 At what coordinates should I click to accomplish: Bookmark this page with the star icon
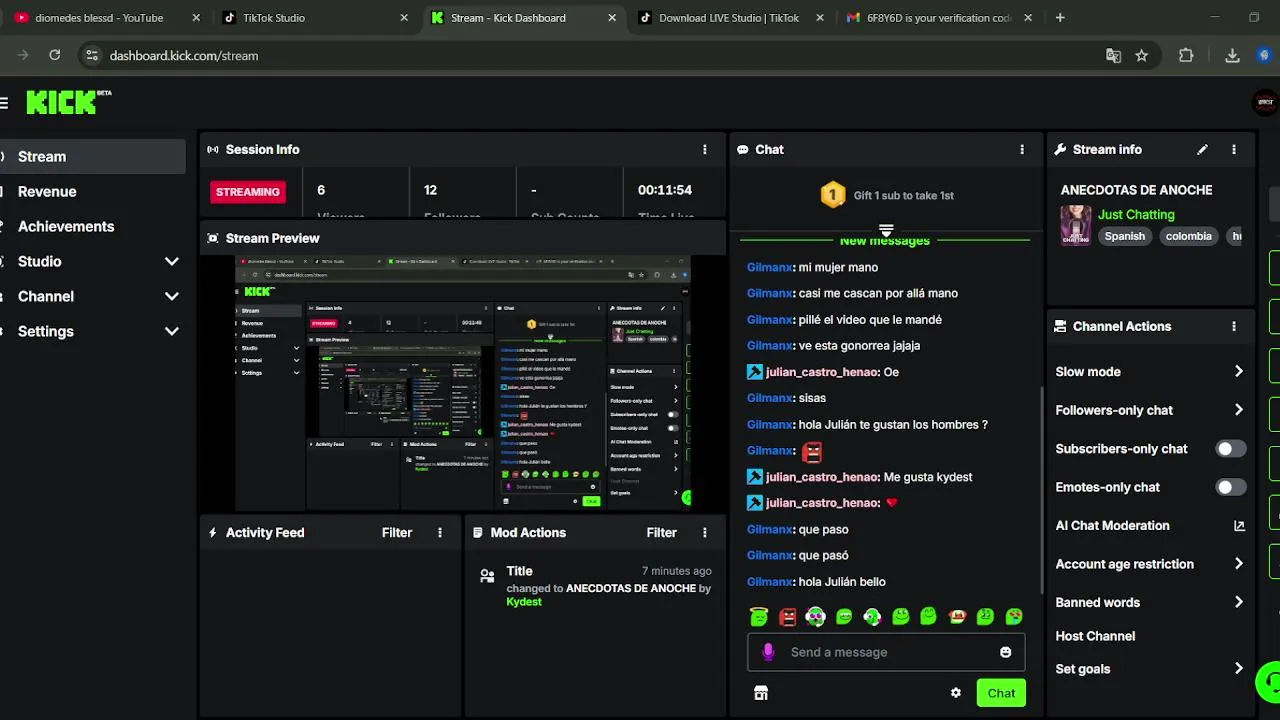pos(1142,56)
